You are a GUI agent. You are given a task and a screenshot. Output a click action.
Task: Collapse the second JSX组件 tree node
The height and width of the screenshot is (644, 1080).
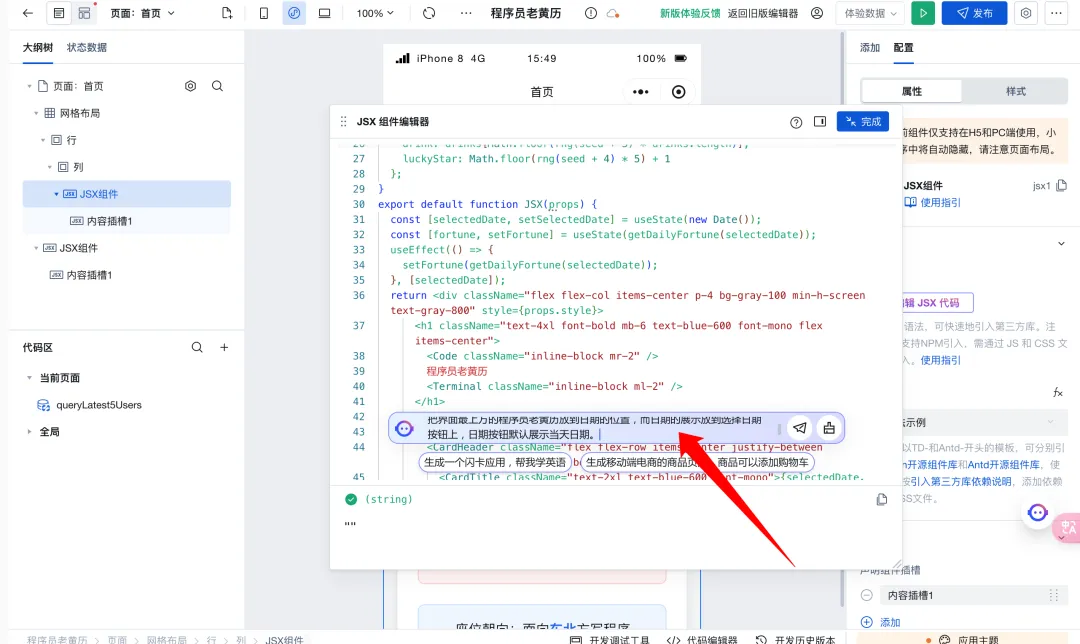click(36, 248)
